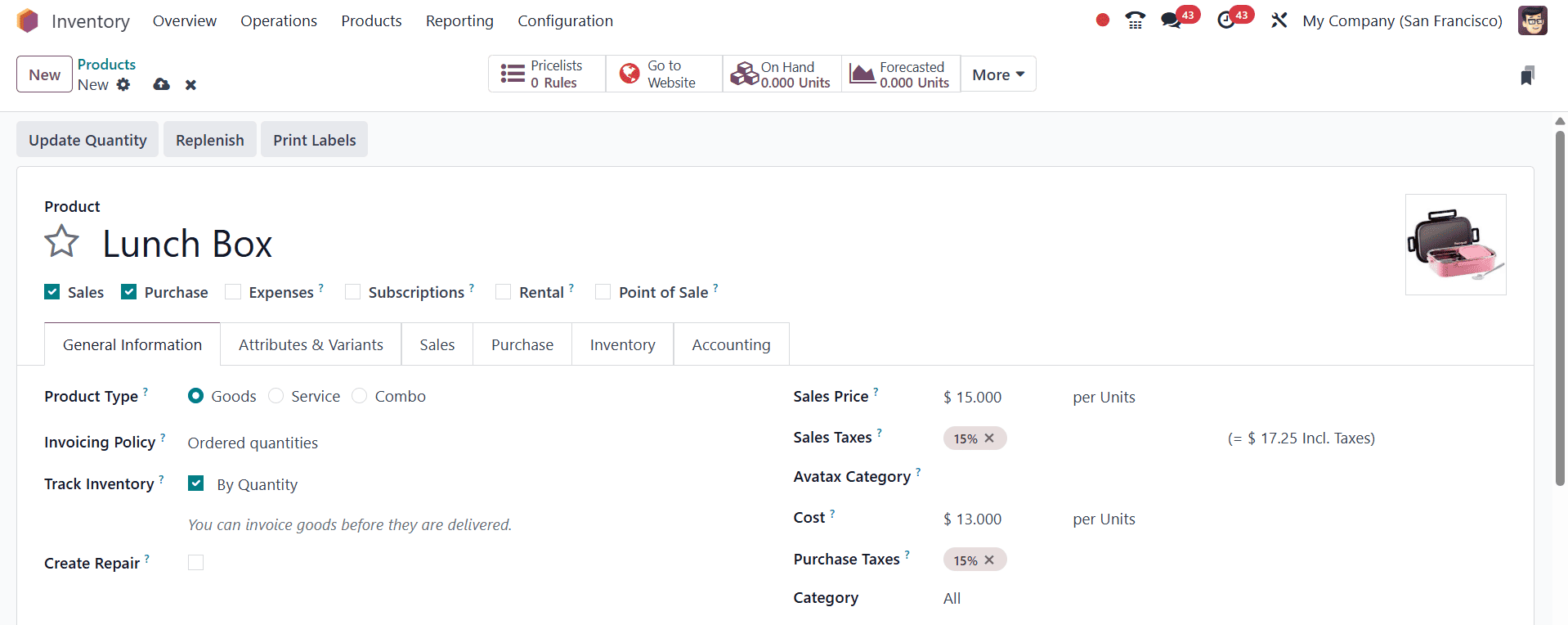Enable the Create Repair checkbox
Screen dimensions: 1568x625
tap(195, 563)
